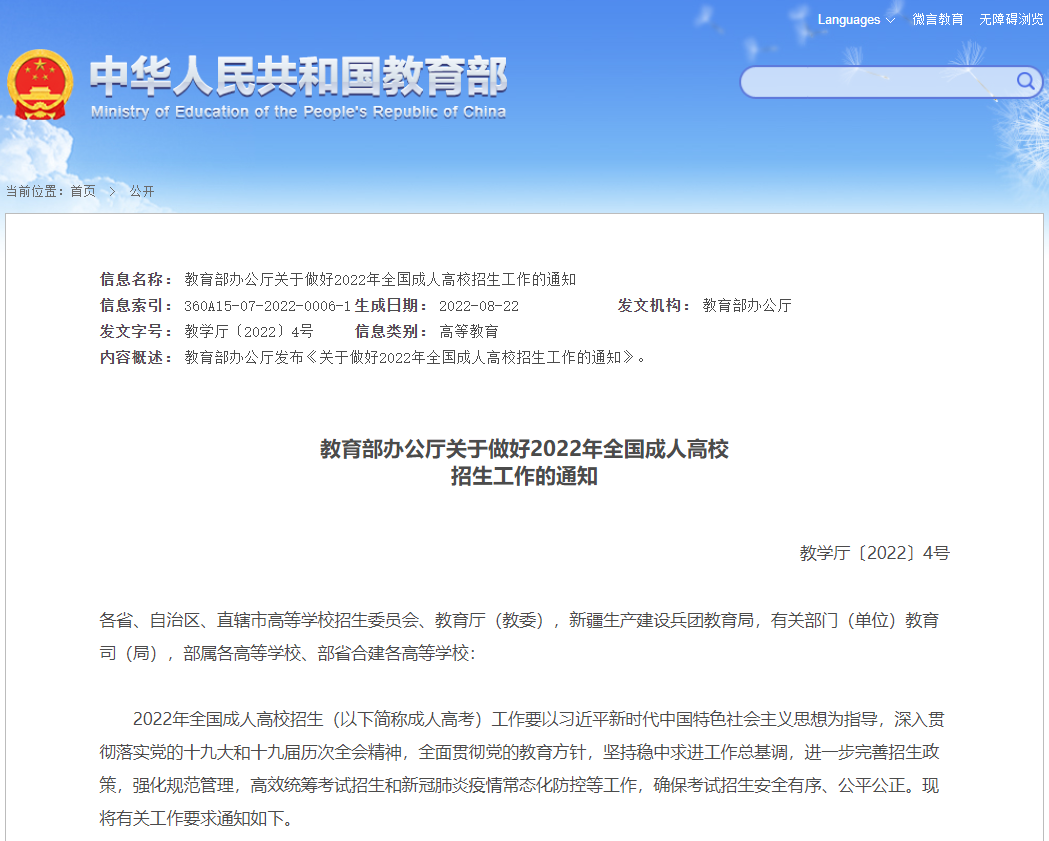
Task: Click the national emblem logo
Action: tap(40, 85)
